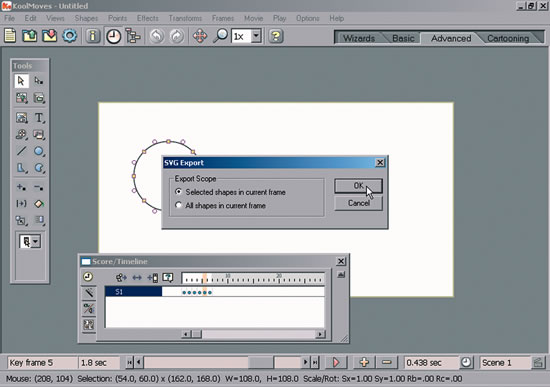Viewport: 550px width, 387px height.
Task: Toggle the Score/Timeline clock toolbar icon
Action: coord(113,36)
